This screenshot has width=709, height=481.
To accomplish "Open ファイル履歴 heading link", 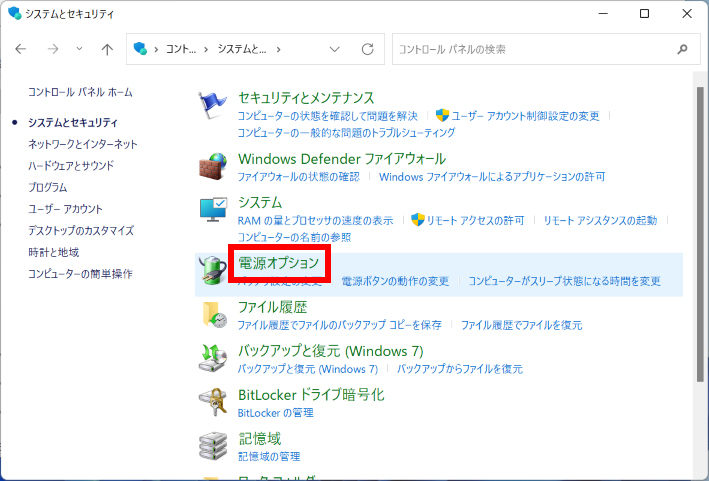I will pos(273,307).
